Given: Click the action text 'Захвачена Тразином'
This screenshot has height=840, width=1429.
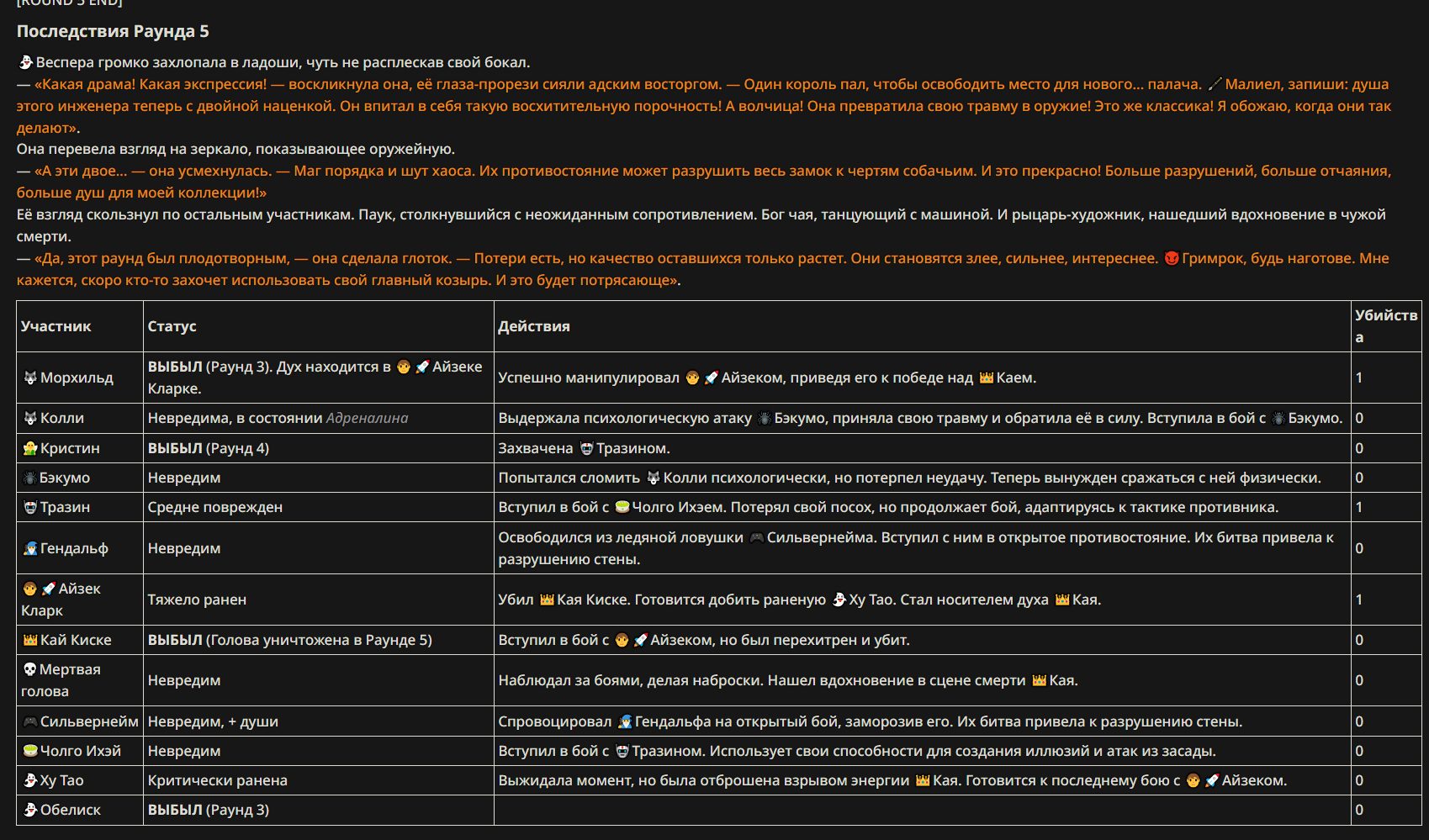Looking at the screenshot, I should pos(585,449).
